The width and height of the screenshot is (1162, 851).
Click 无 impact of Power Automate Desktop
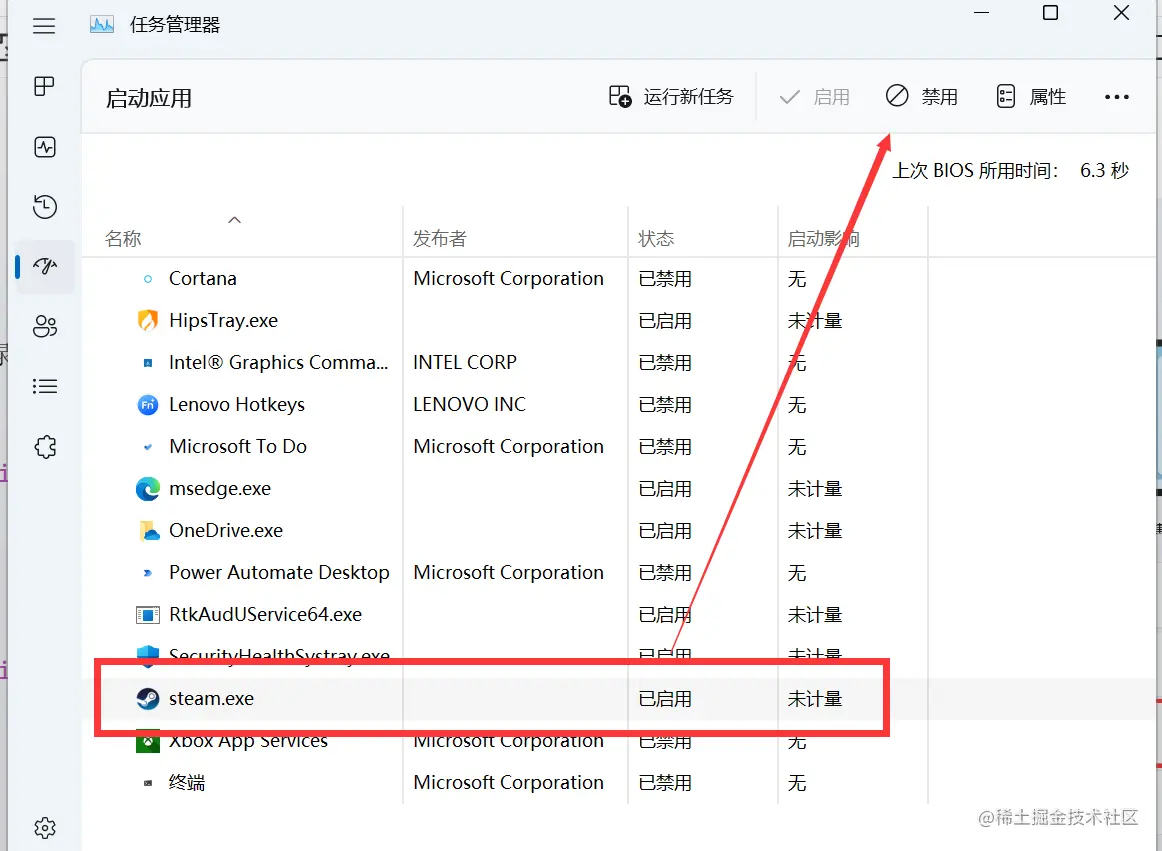(797, 573)
